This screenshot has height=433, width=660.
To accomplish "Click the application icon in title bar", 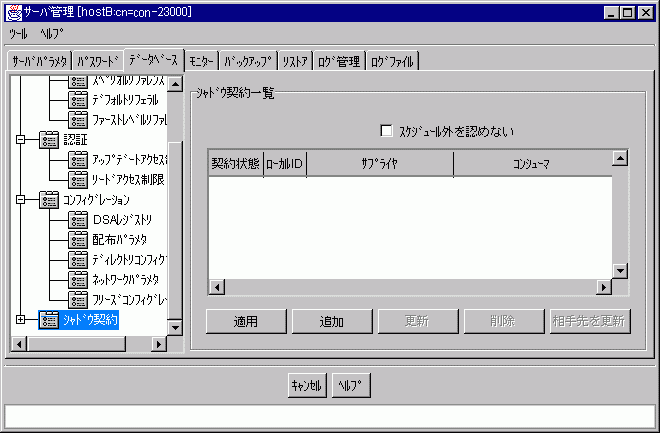I will coord(13,12).
